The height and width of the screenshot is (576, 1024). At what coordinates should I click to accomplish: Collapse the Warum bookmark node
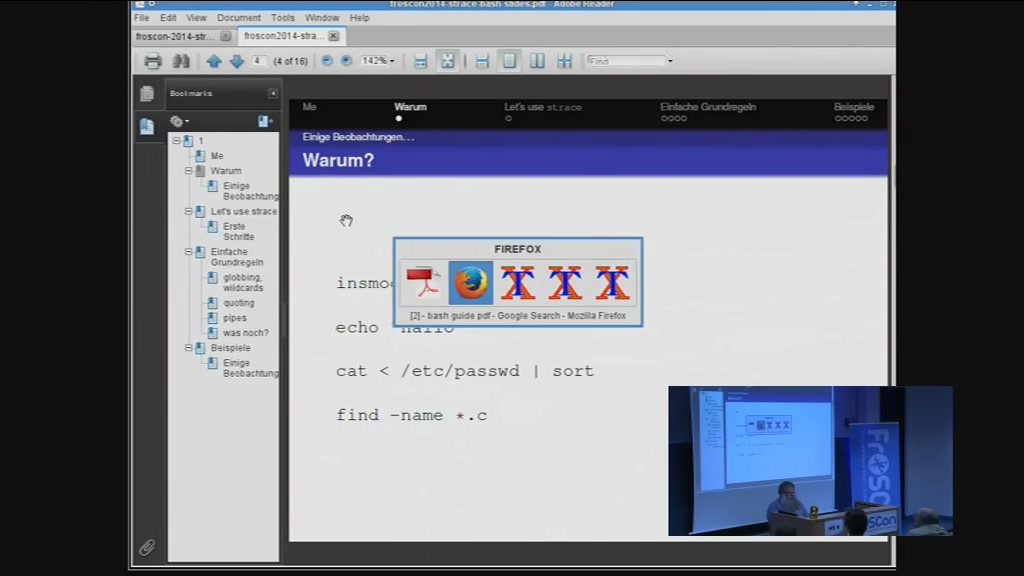(189, 170)
